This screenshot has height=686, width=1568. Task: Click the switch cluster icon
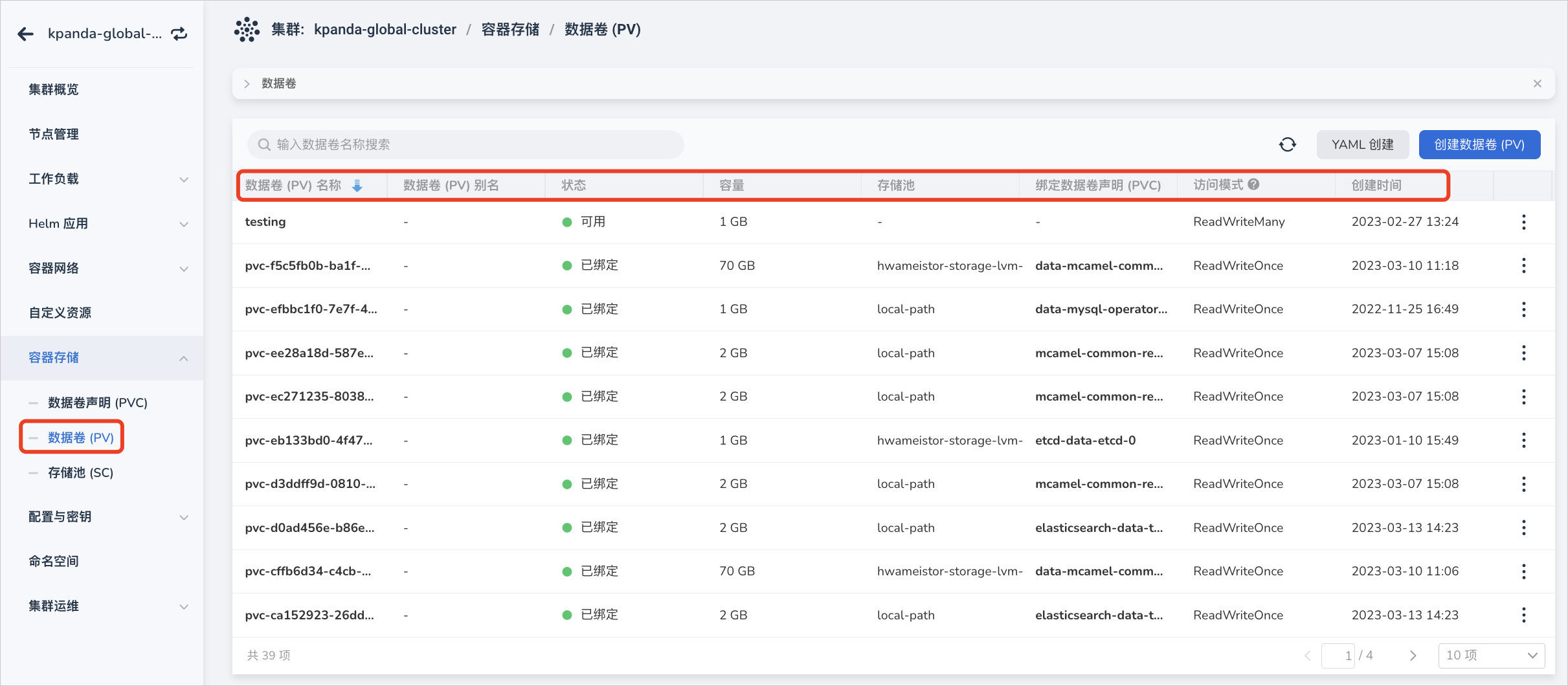pyautogui.click(x=179, y=34)
